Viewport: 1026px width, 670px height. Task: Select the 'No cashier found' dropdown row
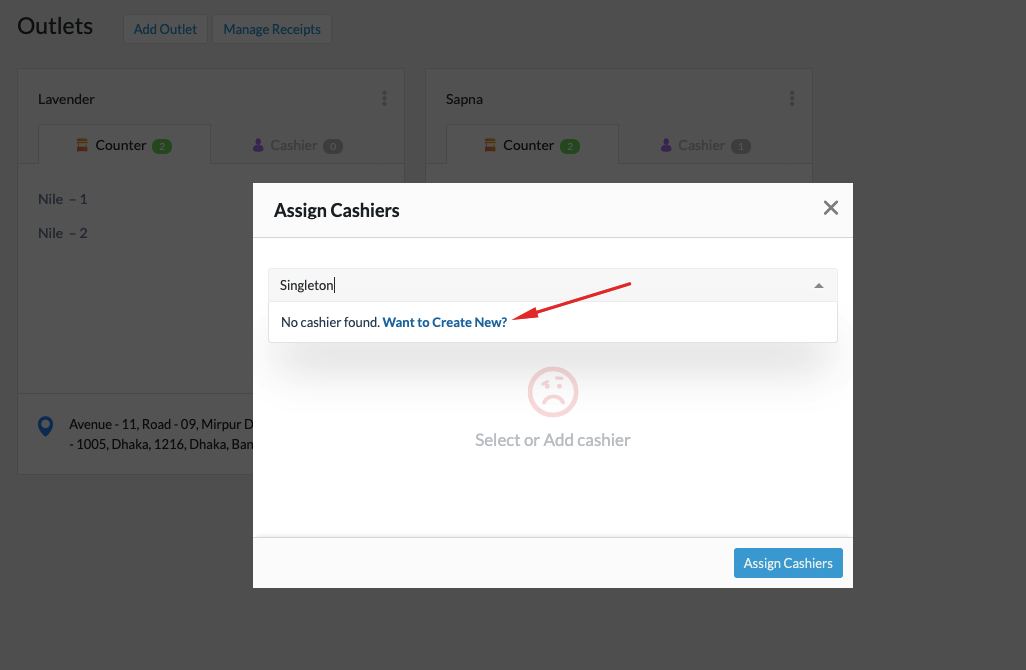pyautogui.click(x=552, y=322)
